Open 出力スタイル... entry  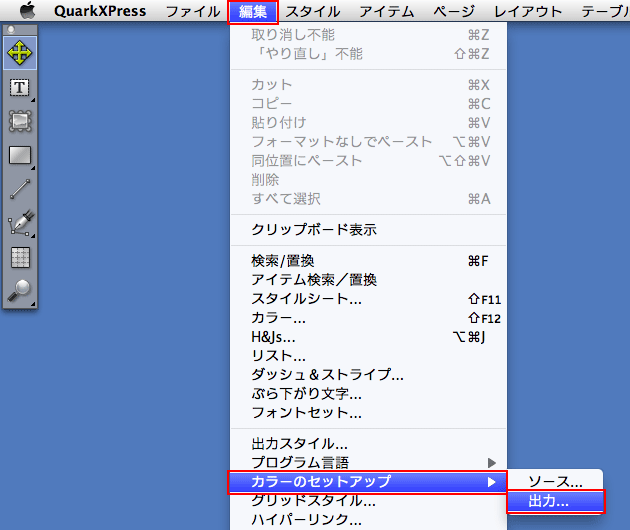(368, 444)
